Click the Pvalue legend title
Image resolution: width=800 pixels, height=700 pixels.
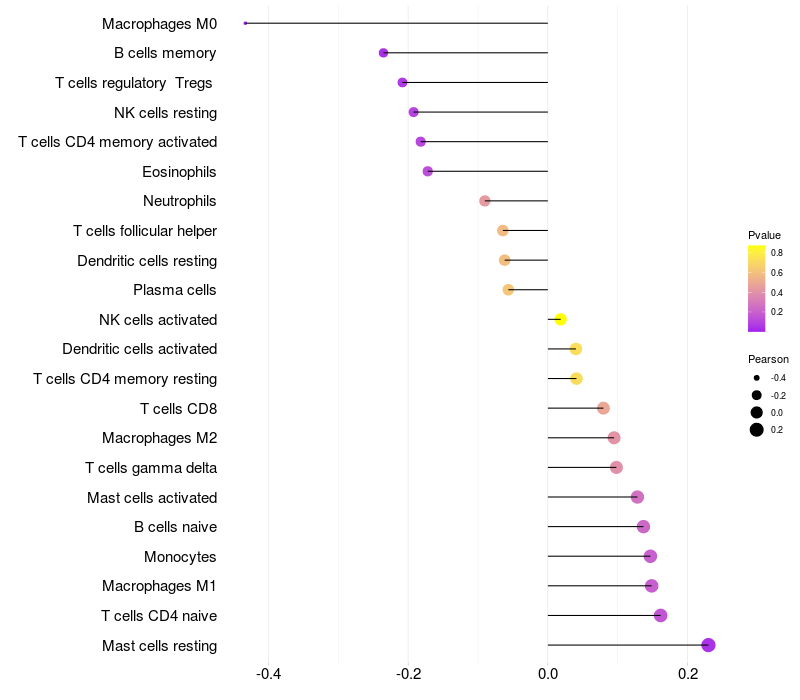[x=764, y=235]
